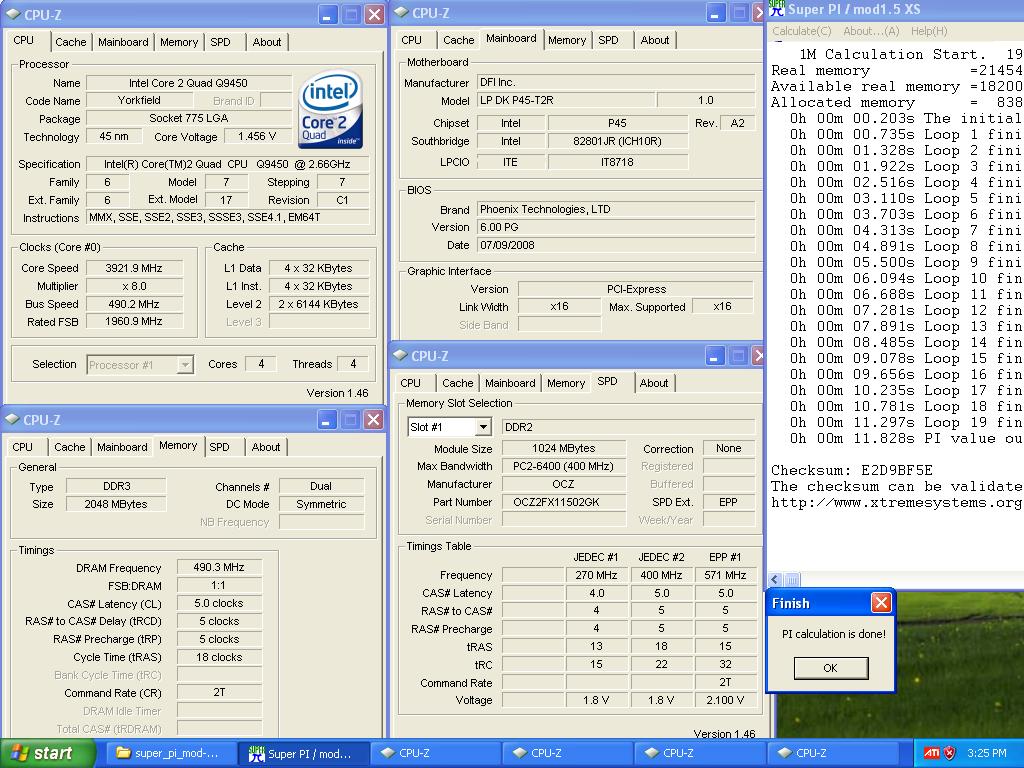Click the red shield security tray icon
The image size is (1024, 768).
(950, 753)
